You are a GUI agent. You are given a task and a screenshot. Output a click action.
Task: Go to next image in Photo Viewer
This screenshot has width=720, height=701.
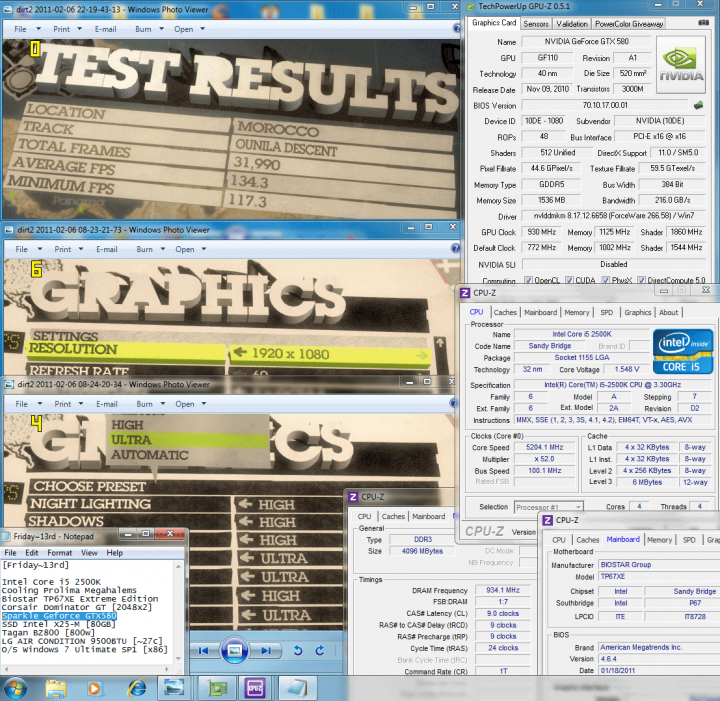coord(266,651)
